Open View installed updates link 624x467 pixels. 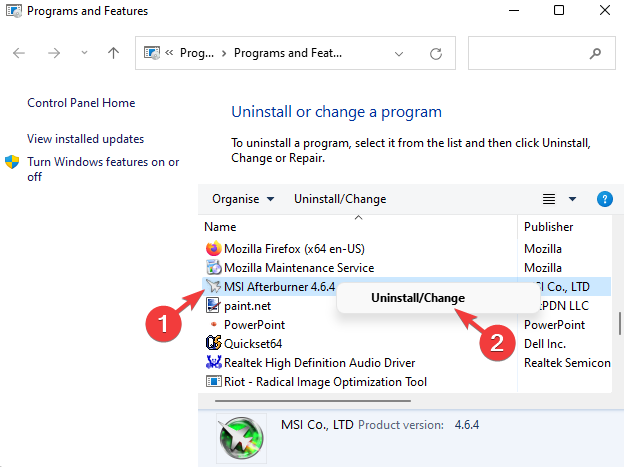pyautogui.click(x=86, y=139)
